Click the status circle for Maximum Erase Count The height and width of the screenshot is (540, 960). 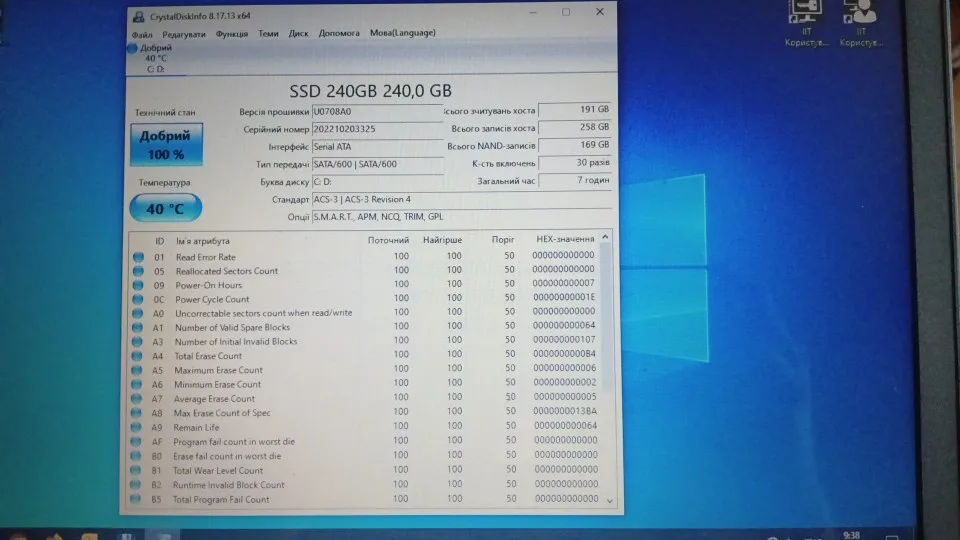pyautogui.click(x=137, y=370)
